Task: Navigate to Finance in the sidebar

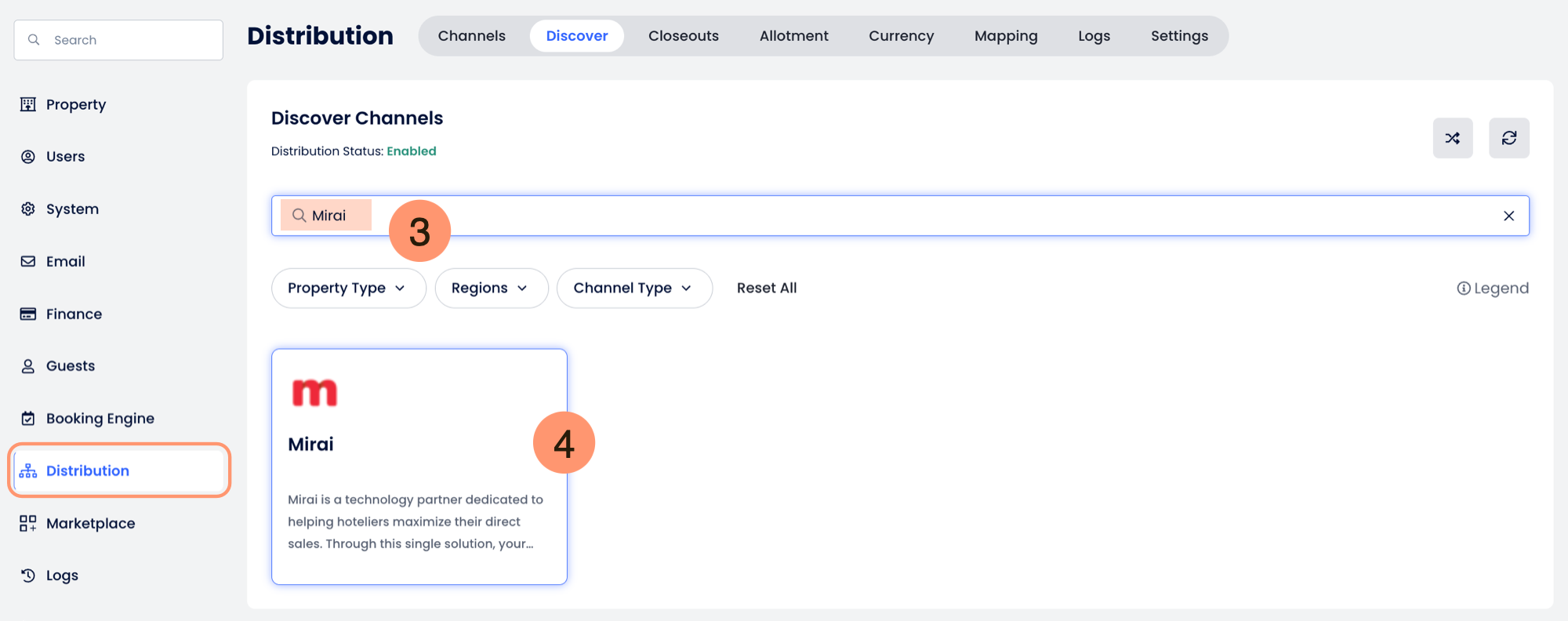Action: [x=74, y=314]
